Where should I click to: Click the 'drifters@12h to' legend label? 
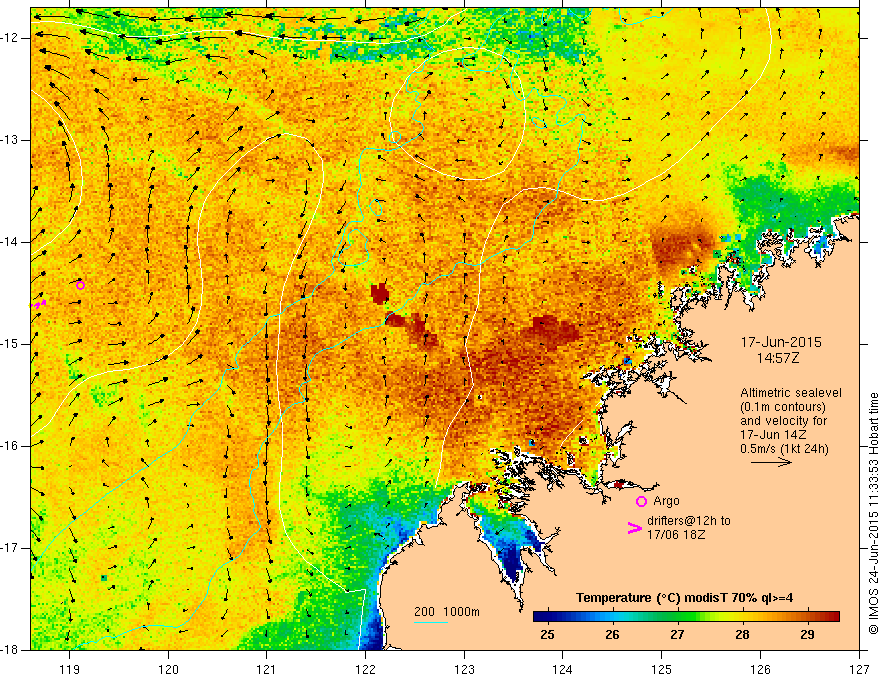pos(689,521)
